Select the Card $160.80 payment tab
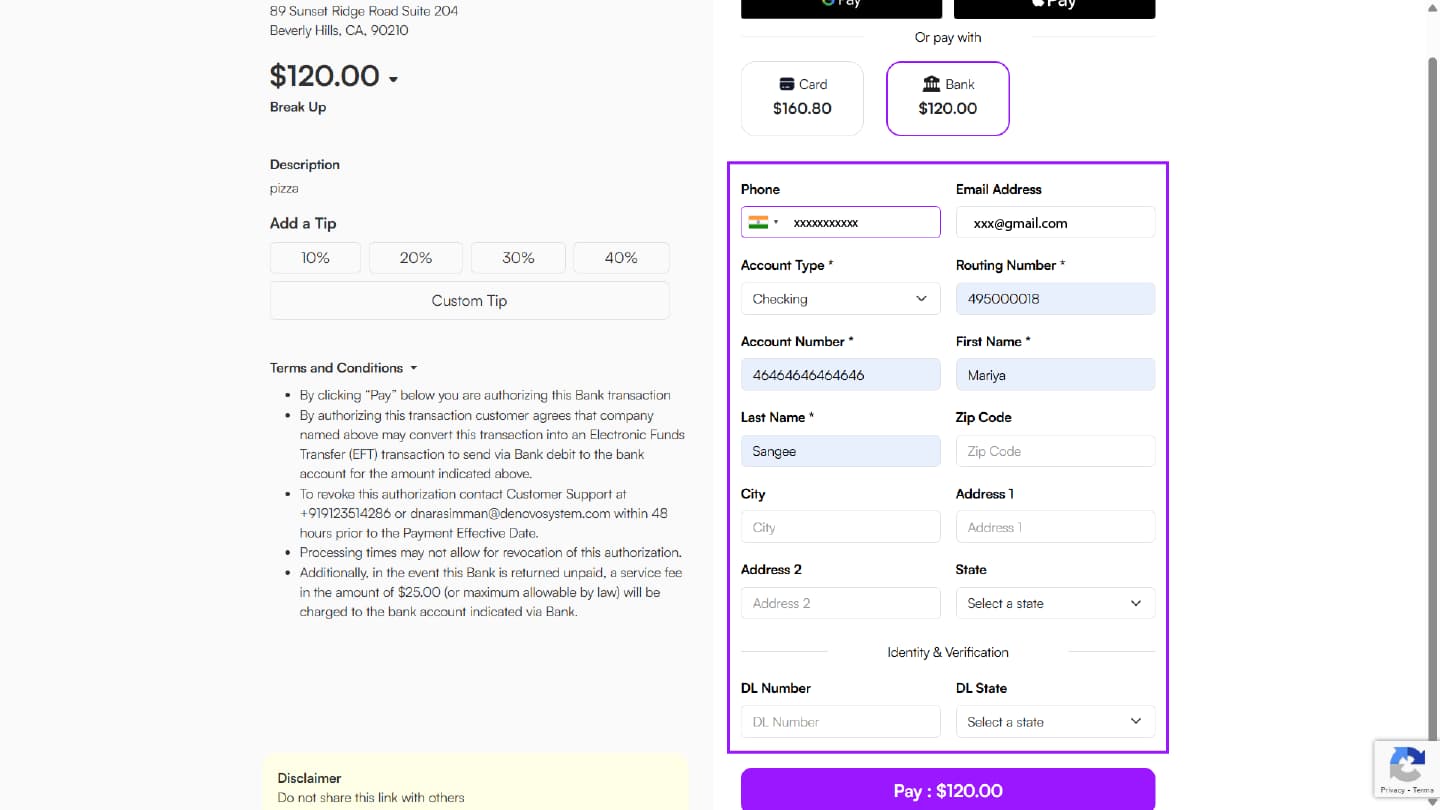Image resolution: width=1440 pixels, height=810 pixels. (802, 98)
